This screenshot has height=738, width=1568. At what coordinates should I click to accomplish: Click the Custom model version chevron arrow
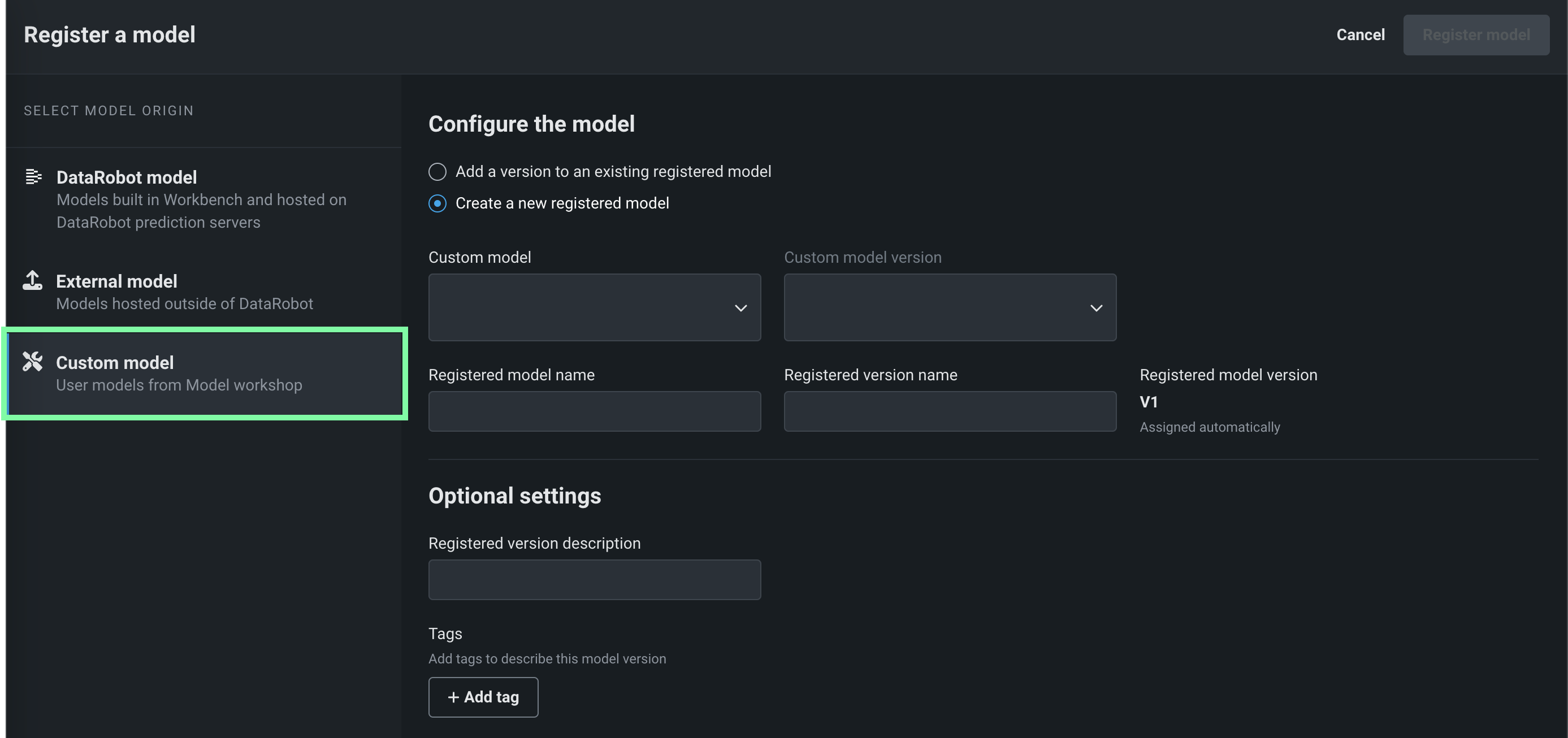tap(1095, 308)
